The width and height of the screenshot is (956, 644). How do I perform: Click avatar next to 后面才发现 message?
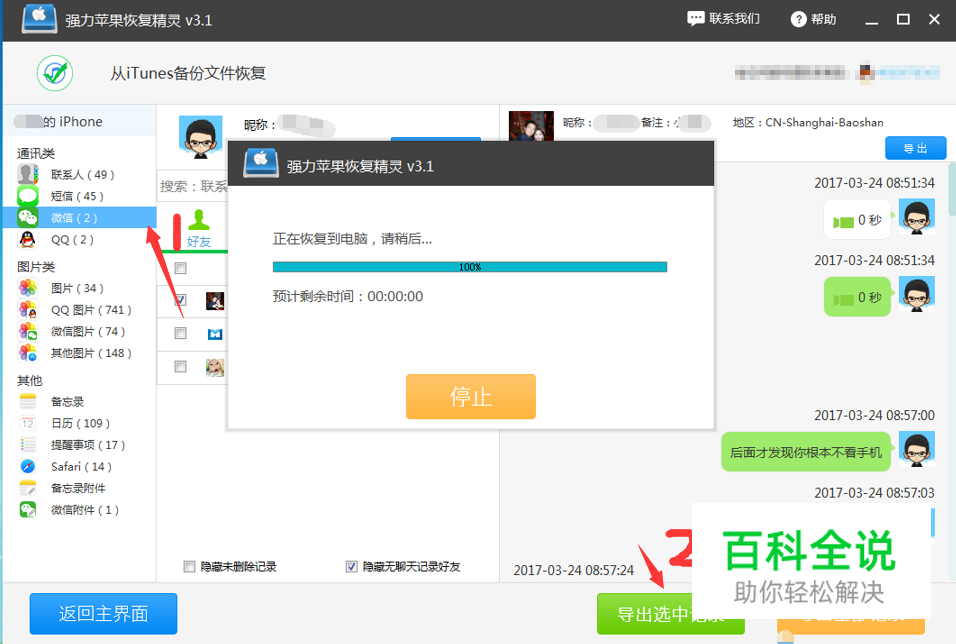pyautogui.click(x=917, y=449)
